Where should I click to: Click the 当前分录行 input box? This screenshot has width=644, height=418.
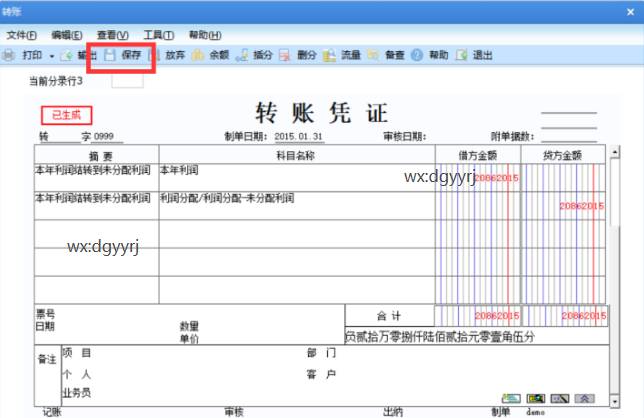click(x=126, y=80)
